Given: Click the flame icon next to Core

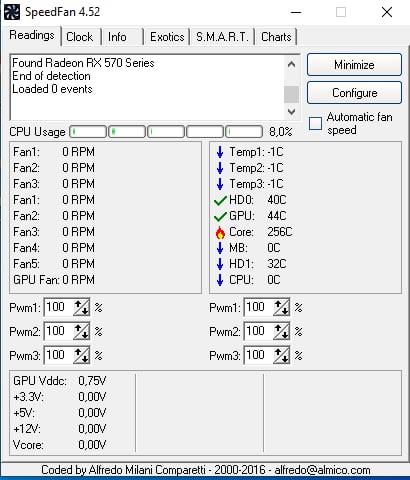Looking at the screenshot, I should [220, 232].
